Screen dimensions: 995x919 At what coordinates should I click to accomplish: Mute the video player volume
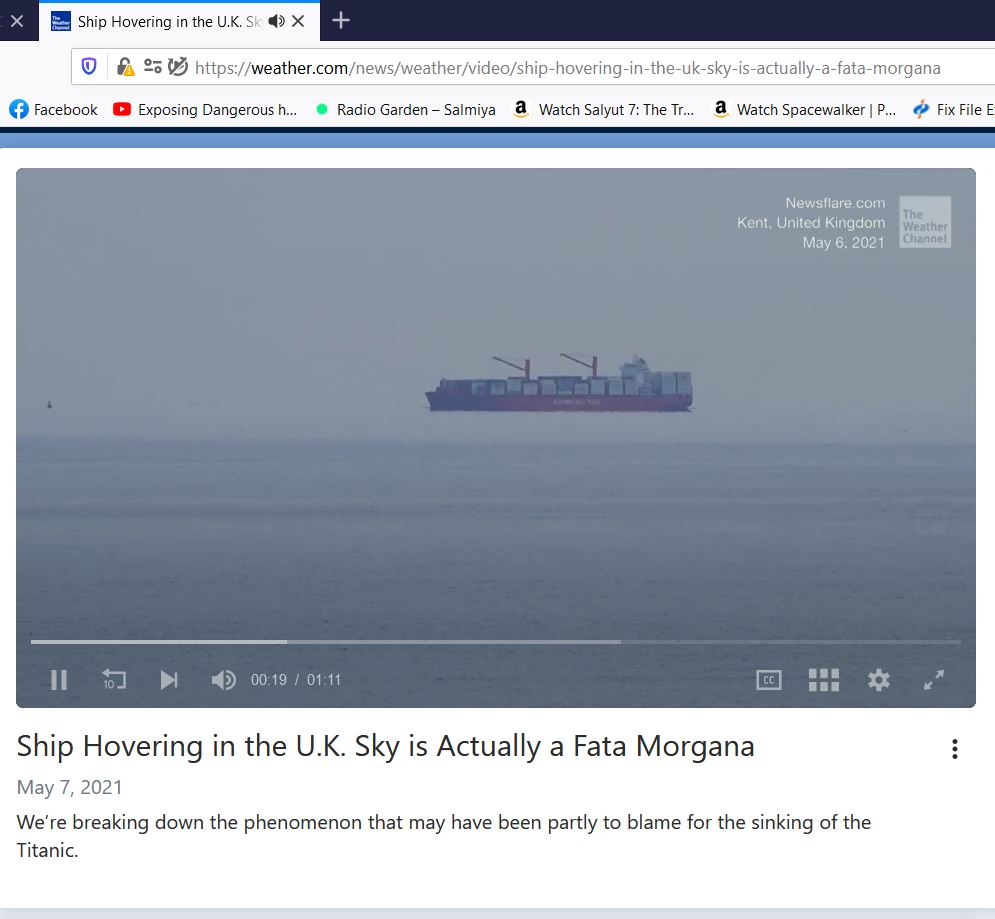223,680
